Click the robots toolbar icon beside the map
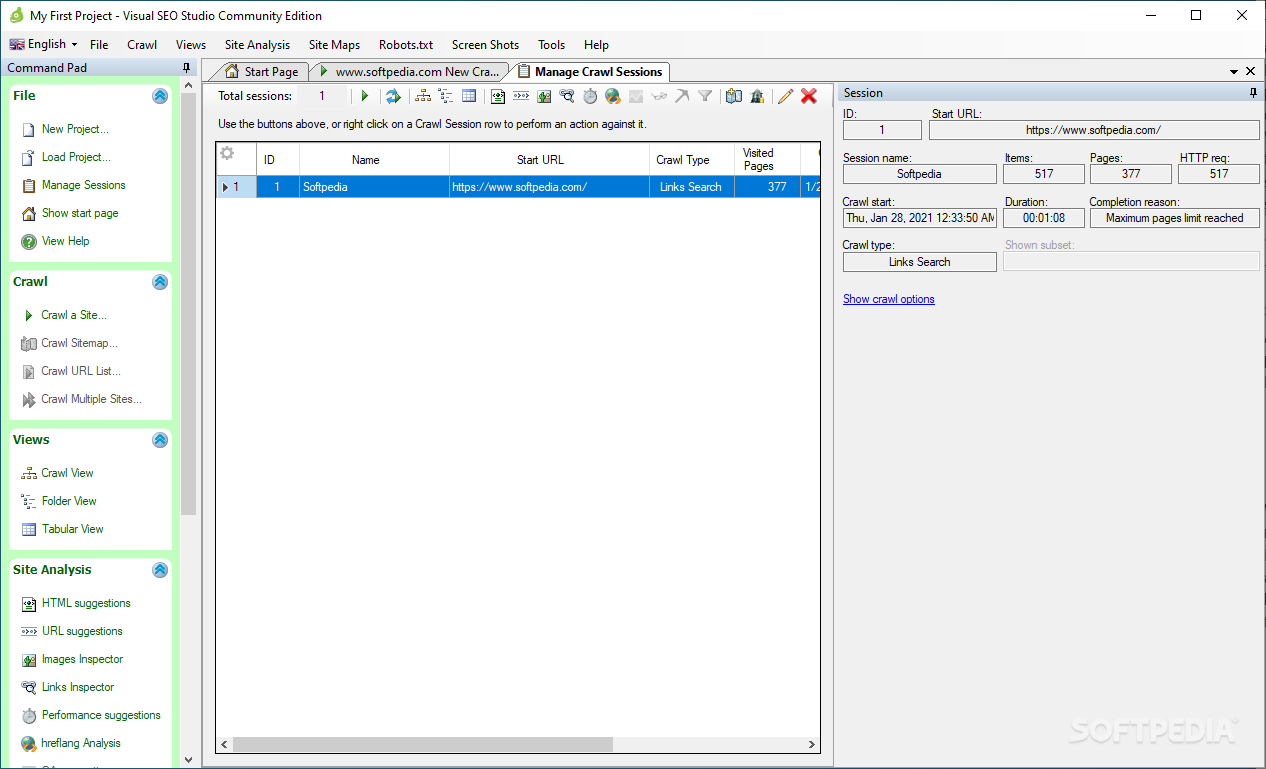The image size is (1266, 769). [757, 96]
